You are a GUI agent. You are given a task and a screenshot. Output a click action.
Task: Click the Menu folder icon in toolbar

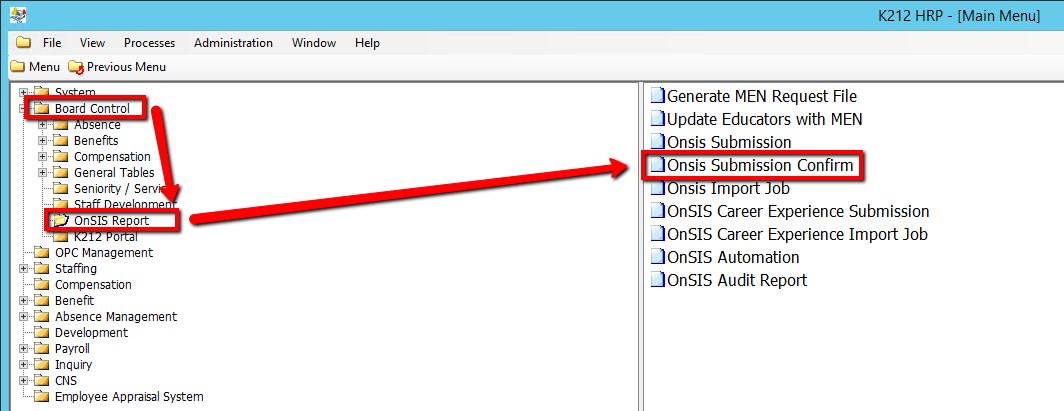[17, 67]
